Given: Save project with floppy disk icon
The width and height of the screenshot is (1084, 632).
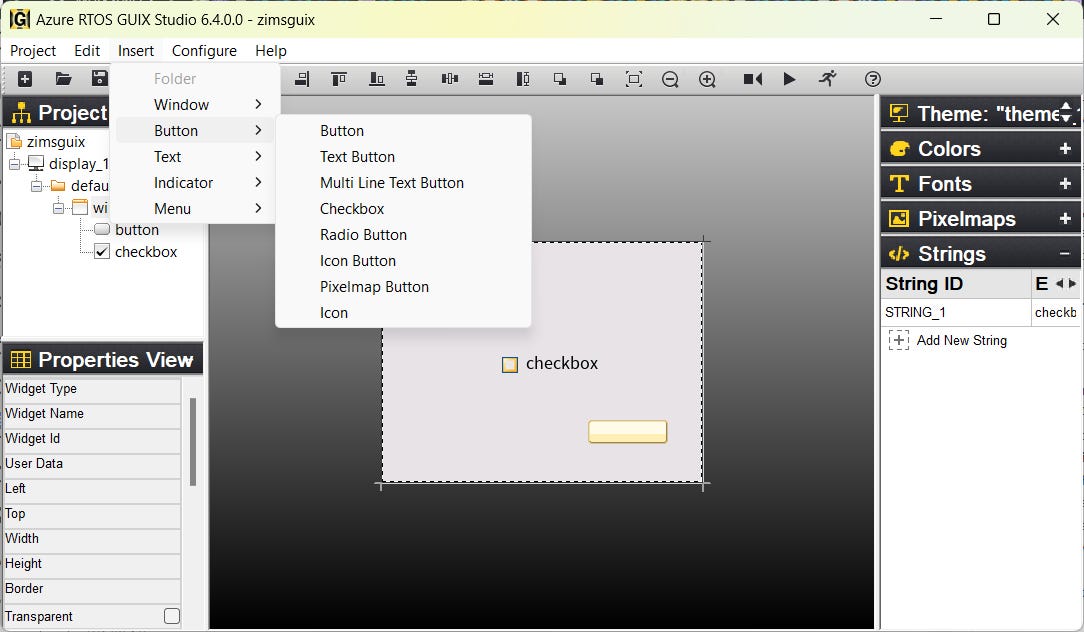Looking at the screenshot, I should tap(100, 79).
